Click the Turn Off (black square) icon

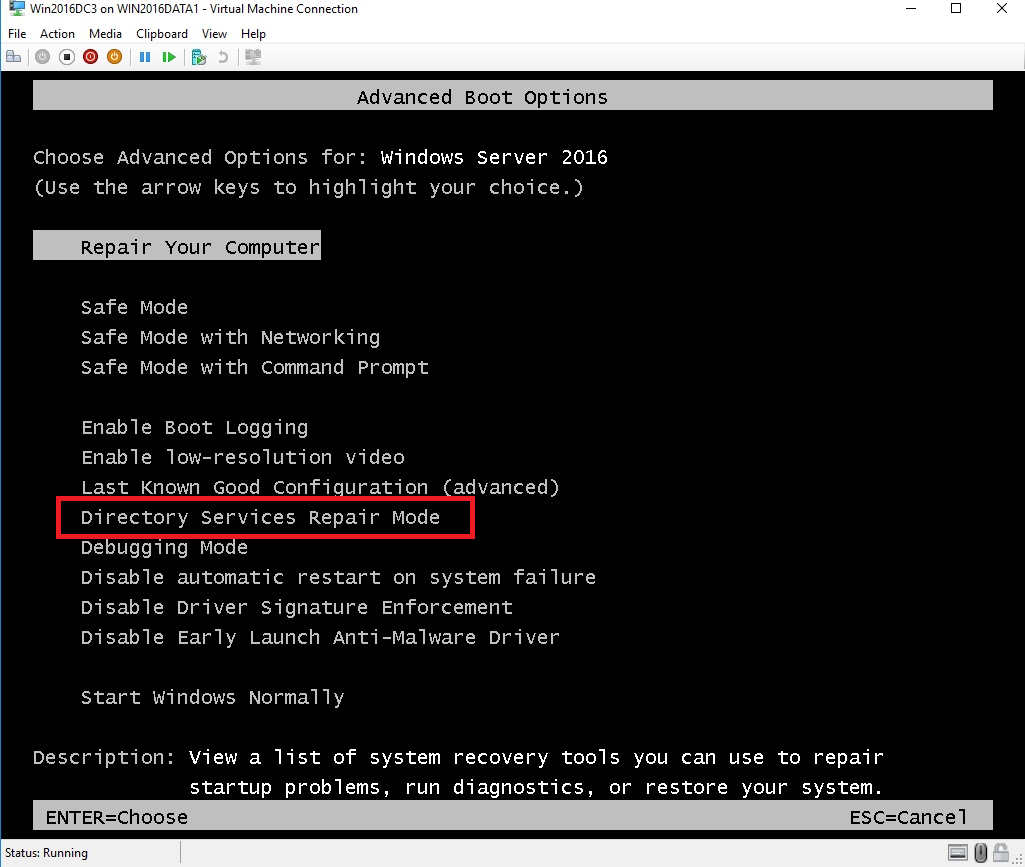pyautogui.click(x=67, y=57)
